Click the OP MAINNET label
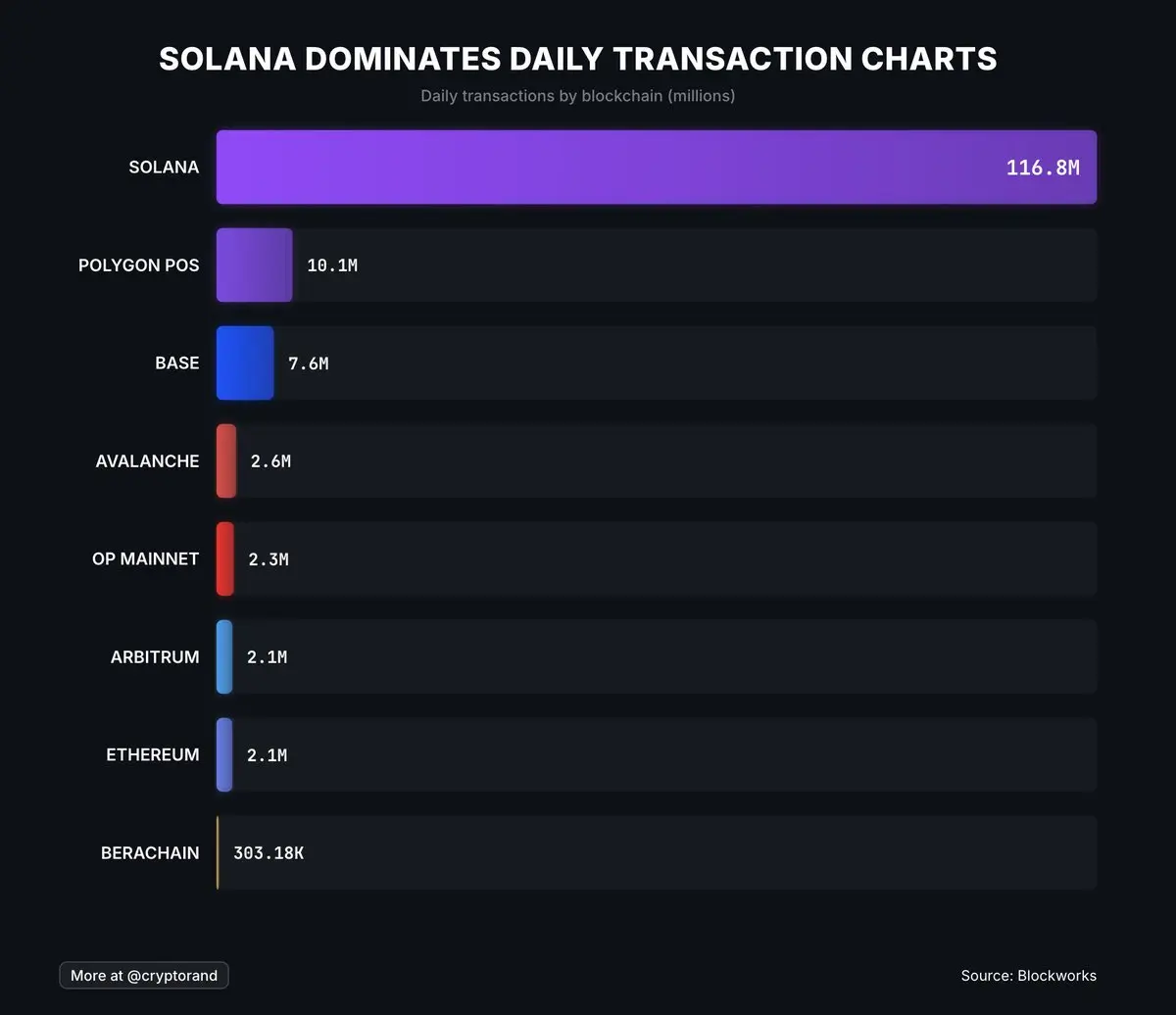The height and width of the screenshot is (1015, 1176). [145, 559]
